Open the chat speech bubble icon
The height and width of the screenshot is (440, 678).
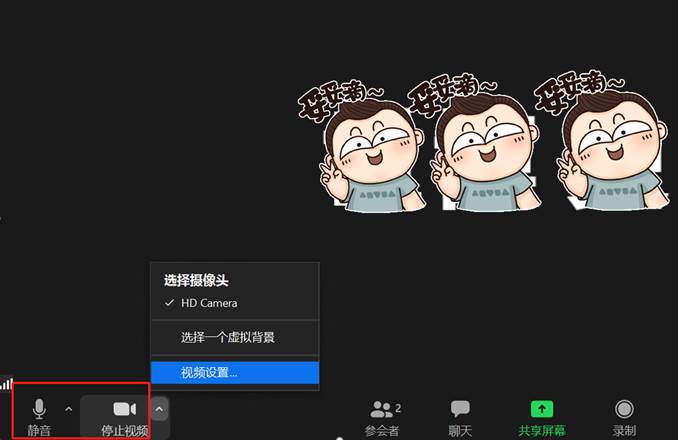click(x=460, y=409)
